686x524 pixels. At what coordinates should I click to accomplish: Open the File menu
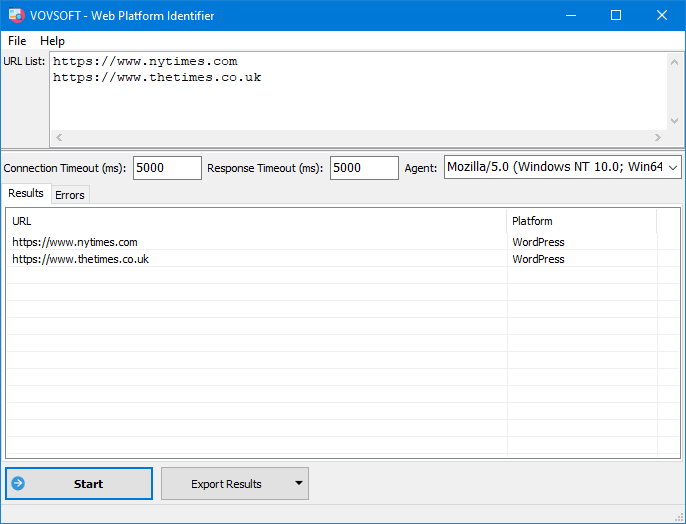17,41
